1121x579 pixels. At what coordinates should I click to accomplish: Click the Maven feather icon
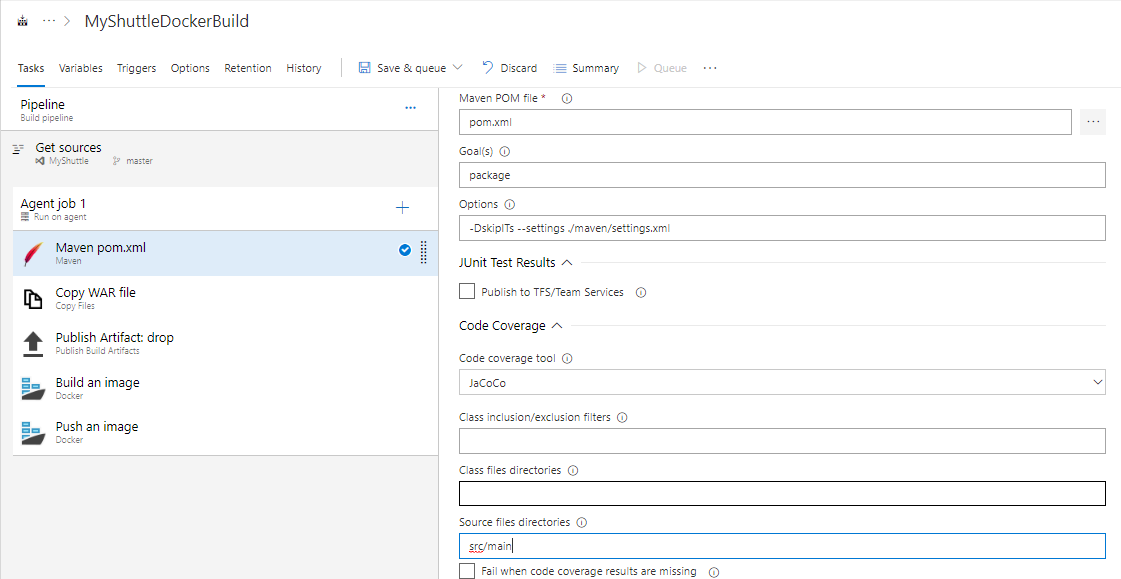point(33,254)
